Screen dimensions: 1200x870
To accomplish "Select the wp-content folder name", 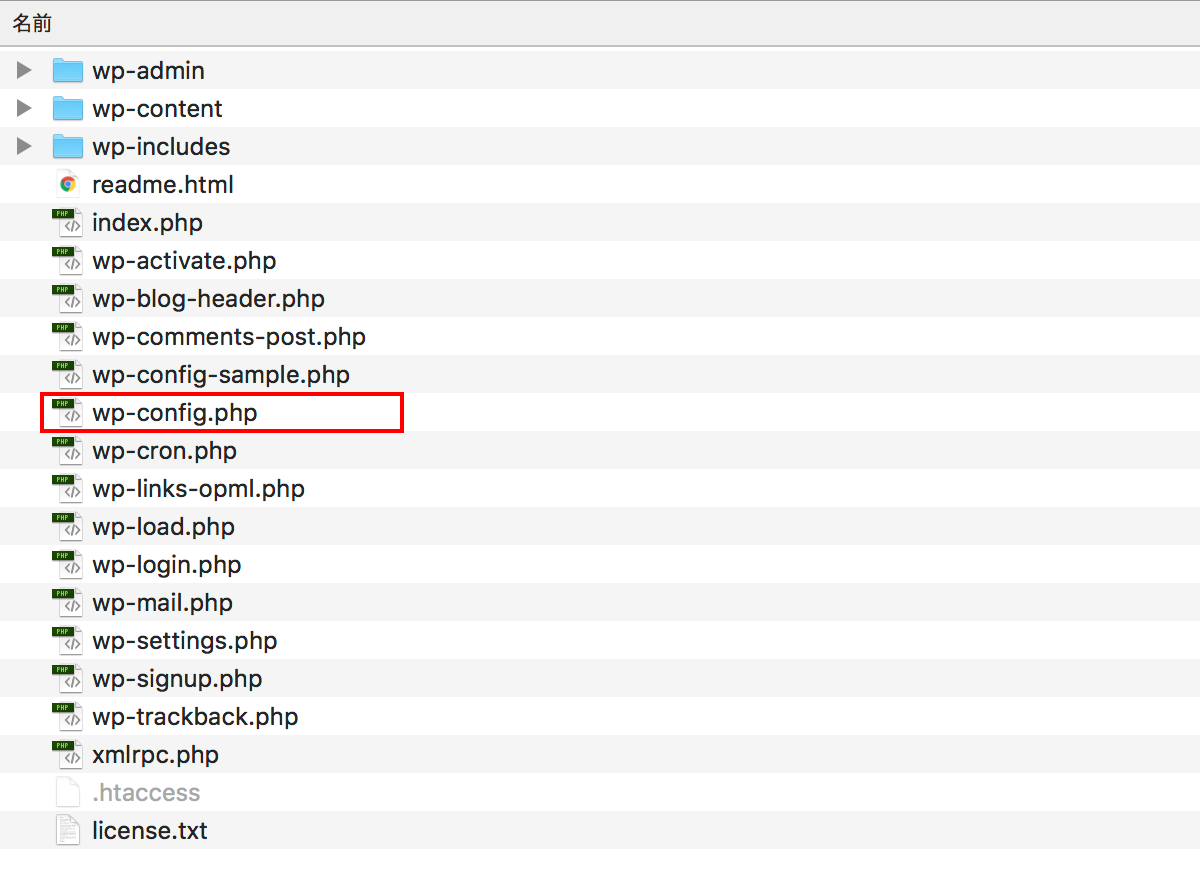I will (157, 109).
